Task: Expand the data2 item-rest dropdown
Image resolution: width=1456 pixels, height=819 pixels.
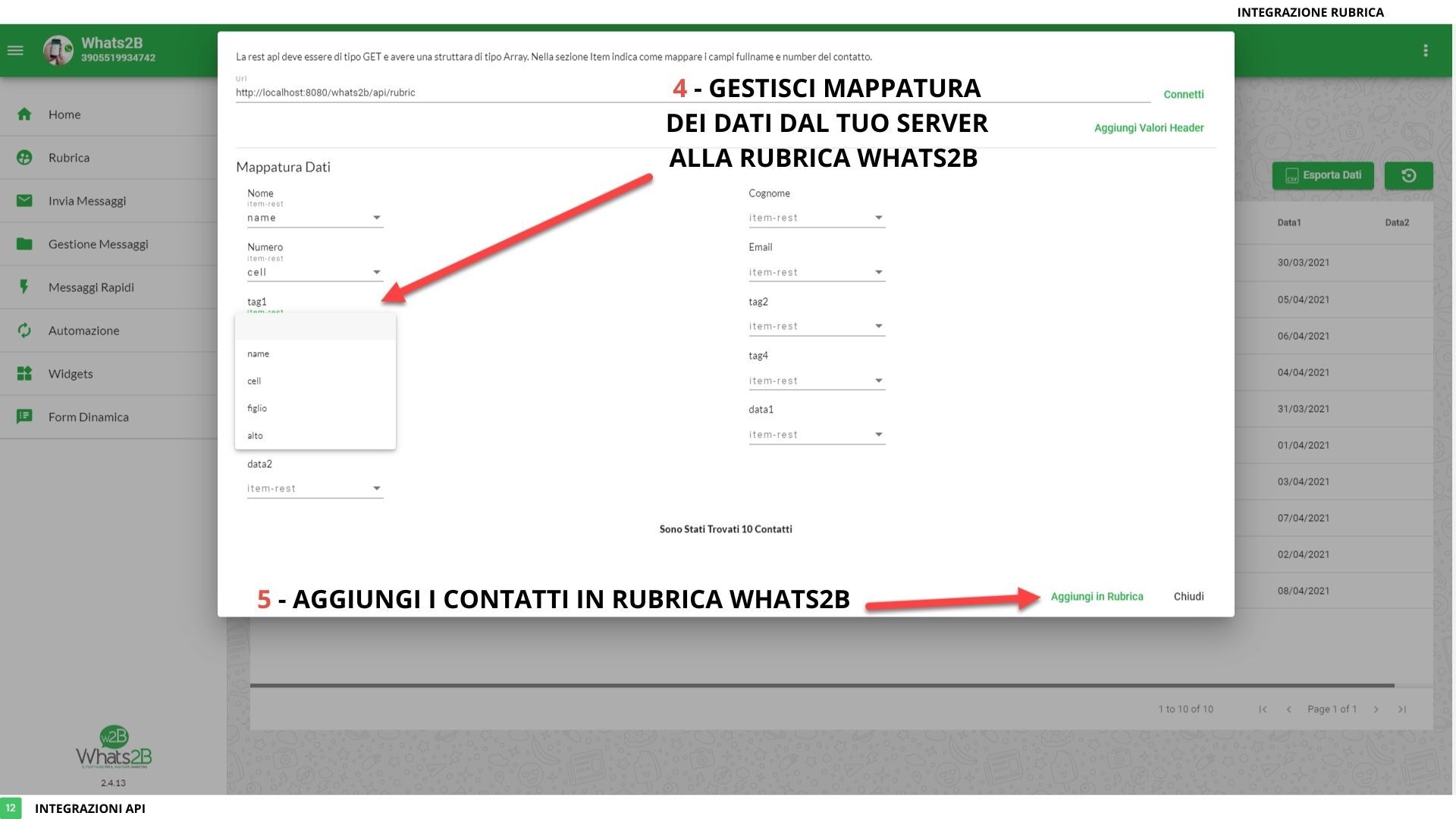Action: pos(315,489)
